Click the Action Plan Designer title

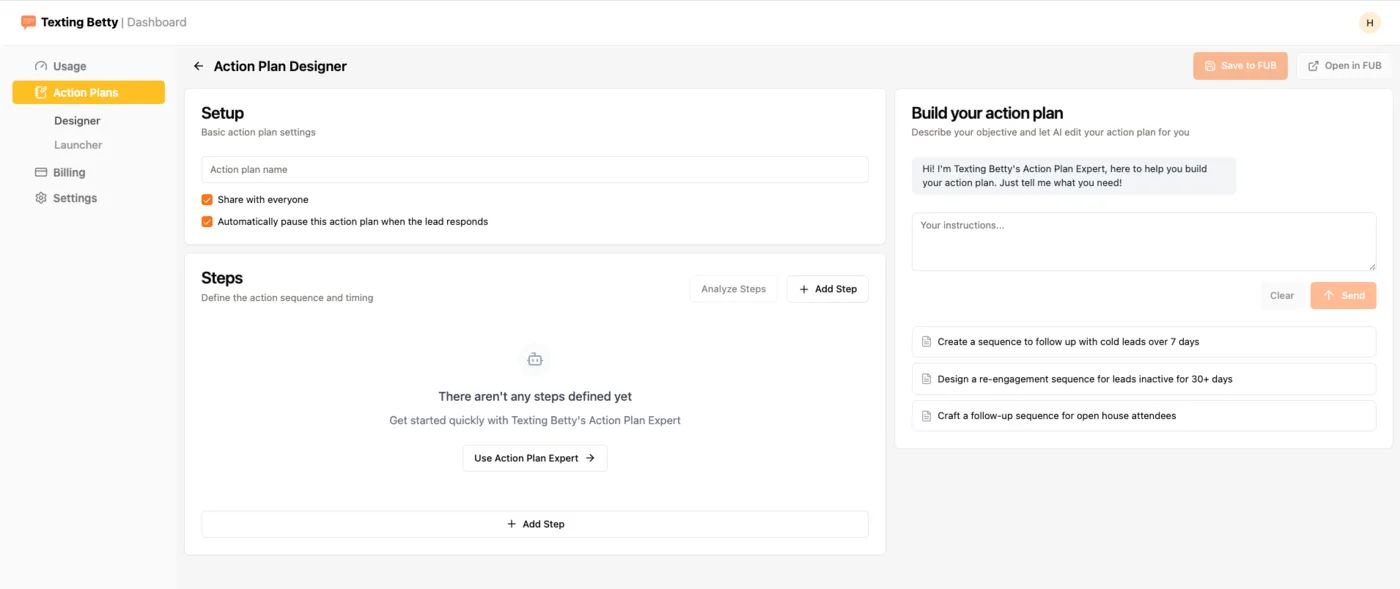pyautogui.click(x=280, y=66)
